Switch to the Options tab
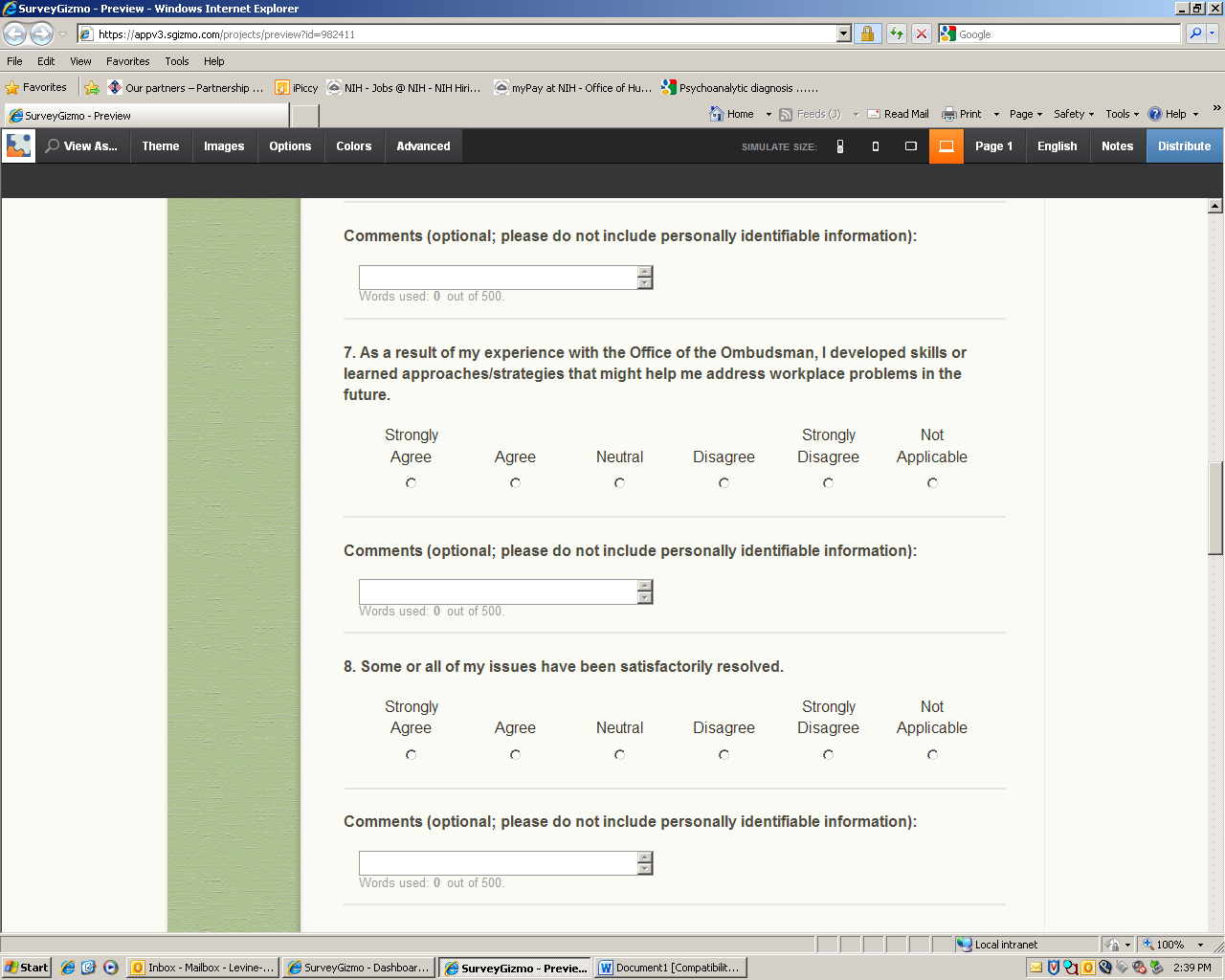The width and height of the screenshot is (1225, 980). tap(290, 146)
